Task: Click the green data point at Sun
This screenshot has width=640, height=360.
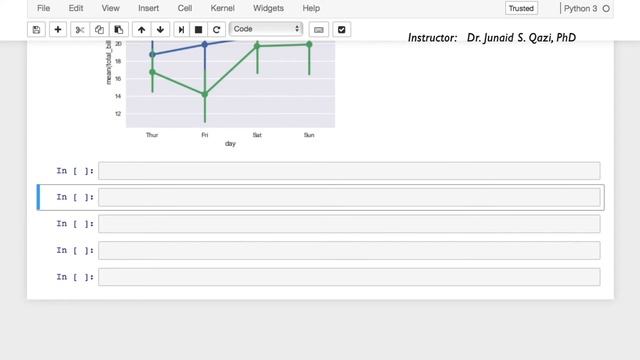Action: pyautogui.click(x=309, y=44)
